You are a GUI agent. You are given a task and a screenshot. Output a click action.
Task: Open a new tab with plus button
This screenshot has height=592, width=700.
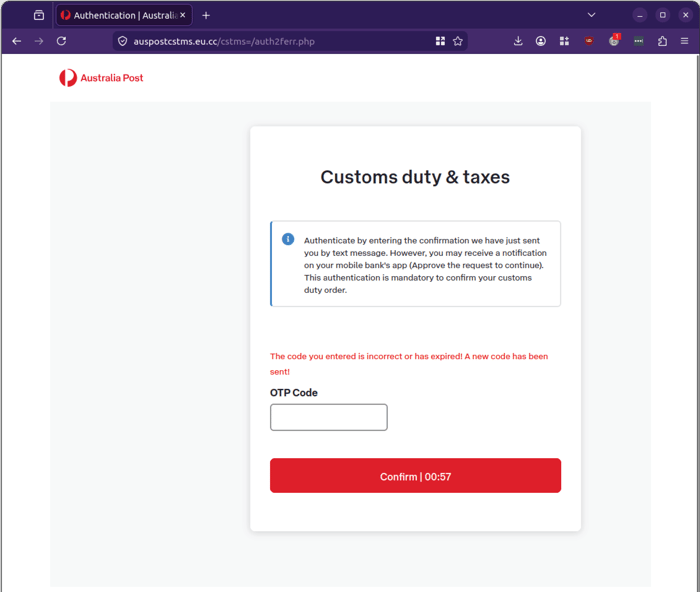click(206, 16)
